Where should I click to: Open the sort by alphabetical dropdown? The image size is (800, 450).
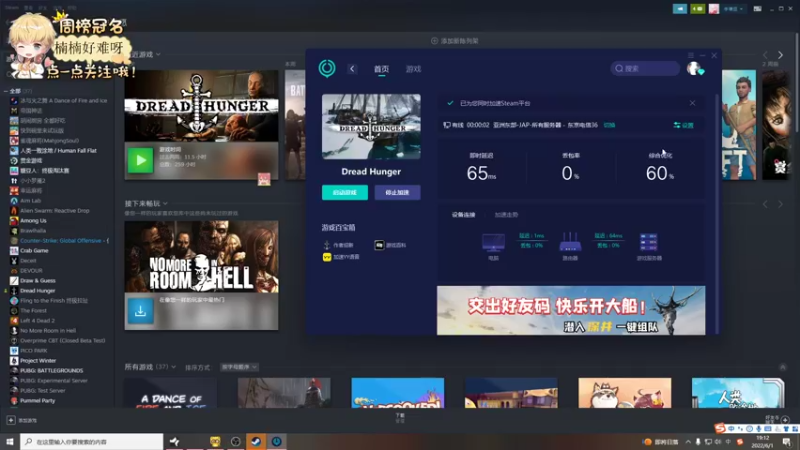pos(239,367)
